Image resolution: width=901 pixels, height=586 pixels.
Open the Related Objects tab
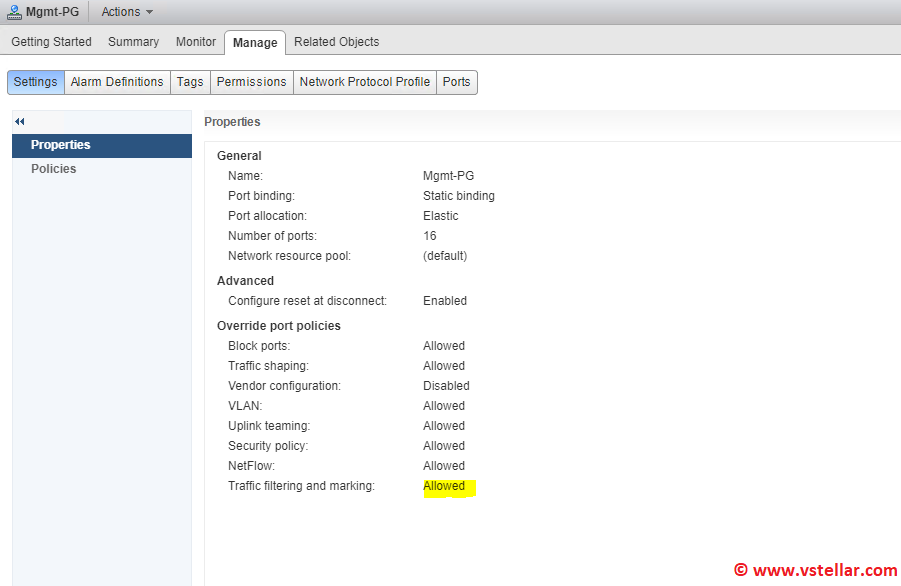point(336,42)
